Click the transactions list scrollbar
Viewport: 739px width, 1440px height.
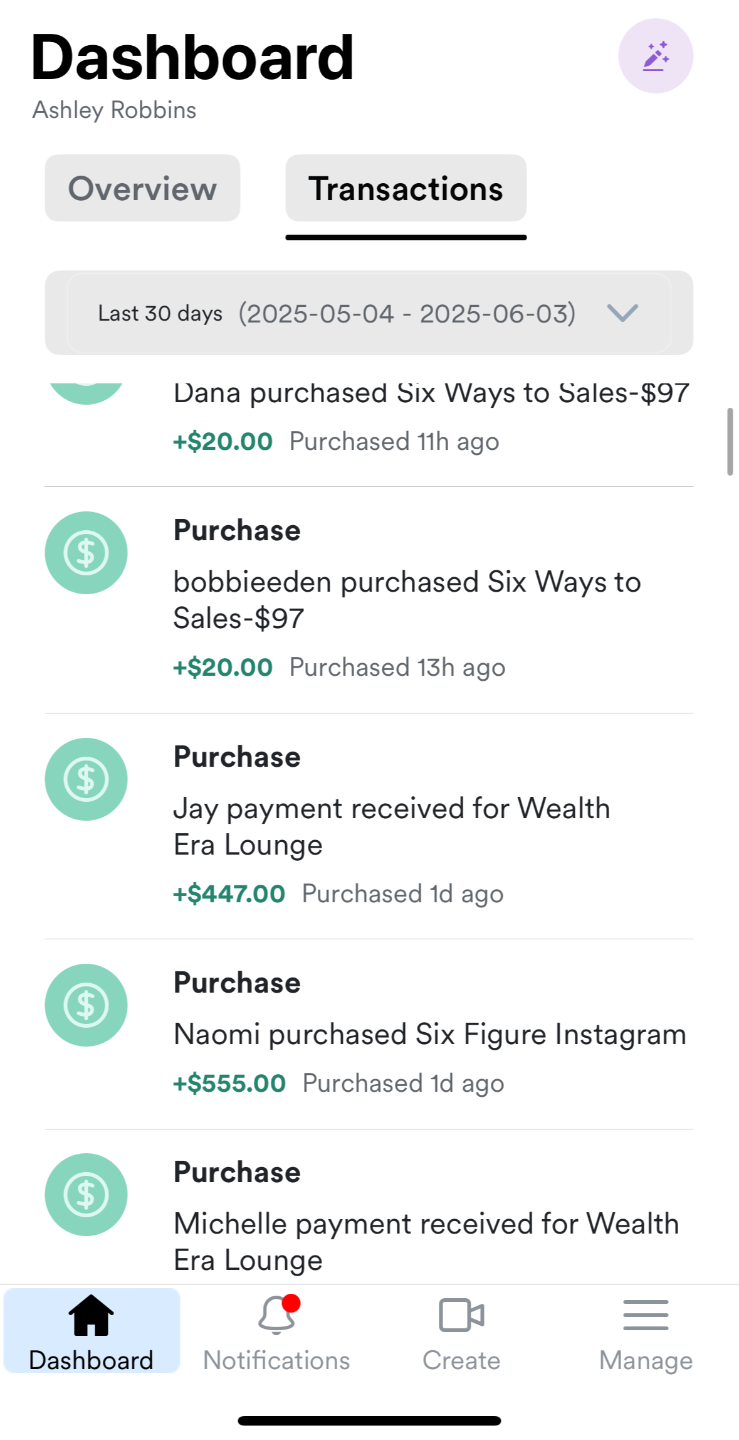(x=730, y=441)
